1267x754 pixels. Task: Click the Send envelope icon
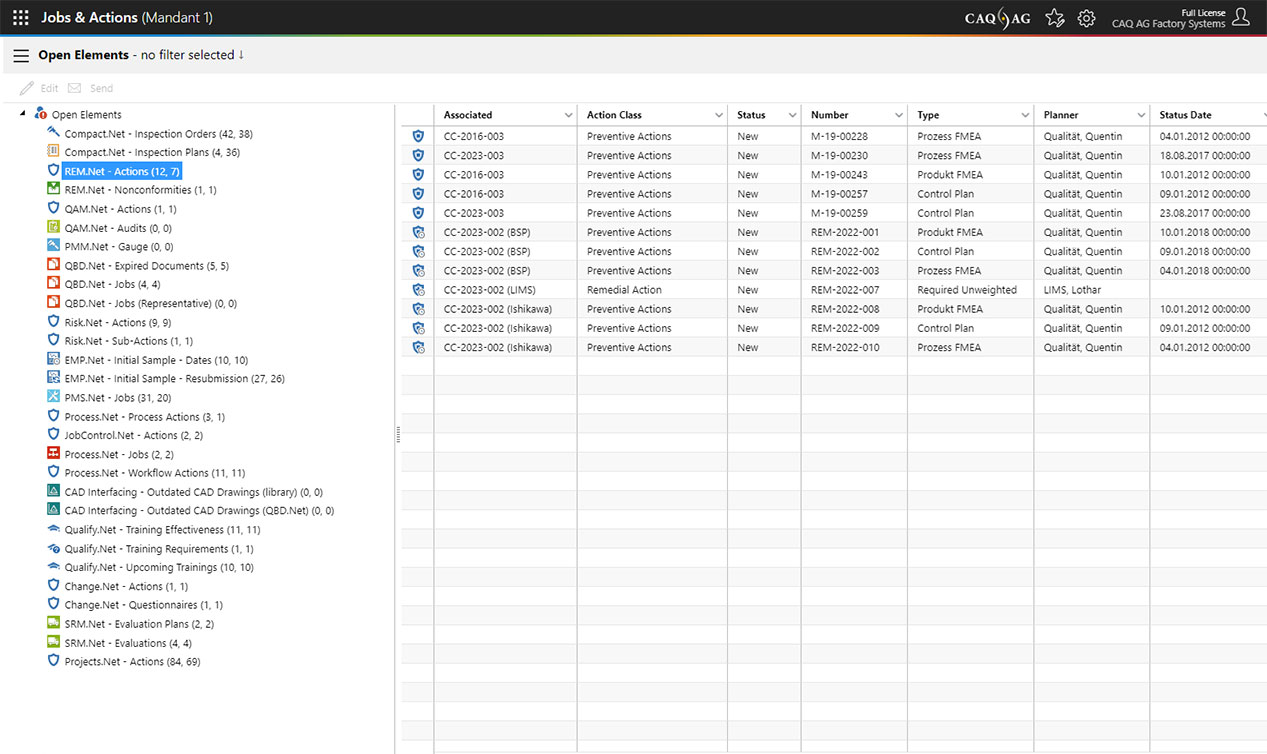(x=75, y=88)
